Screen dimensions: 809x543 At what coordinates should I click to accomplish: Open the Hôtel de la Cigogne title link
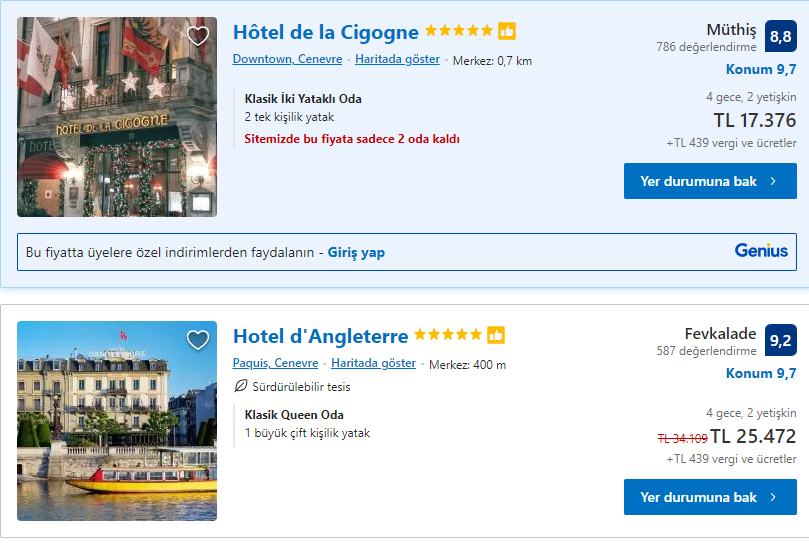325,32
